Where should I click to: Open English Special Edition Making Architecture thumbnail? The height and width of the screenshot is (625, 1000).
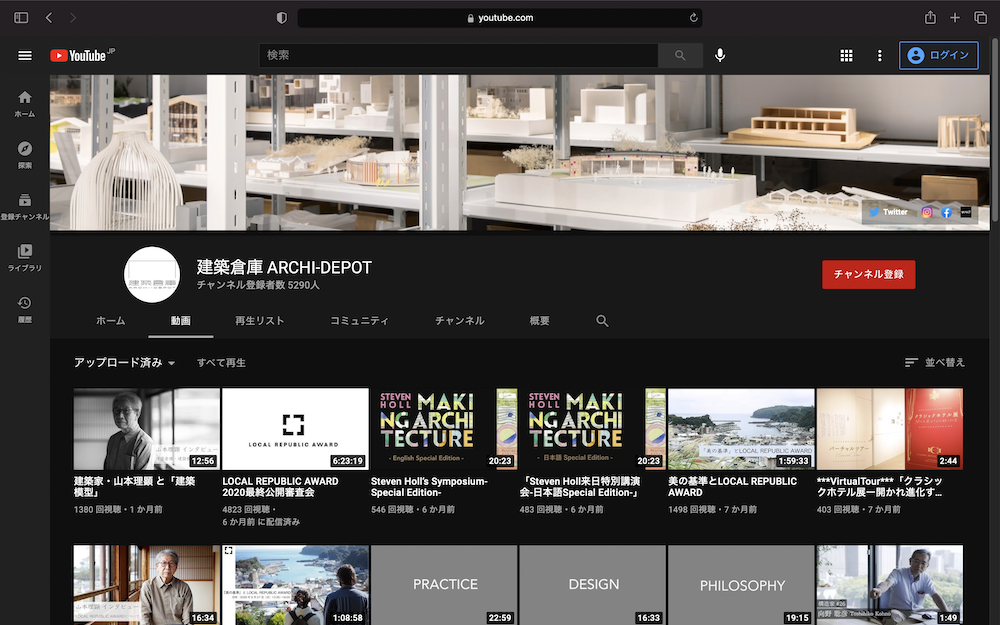(x=444, y=429)
